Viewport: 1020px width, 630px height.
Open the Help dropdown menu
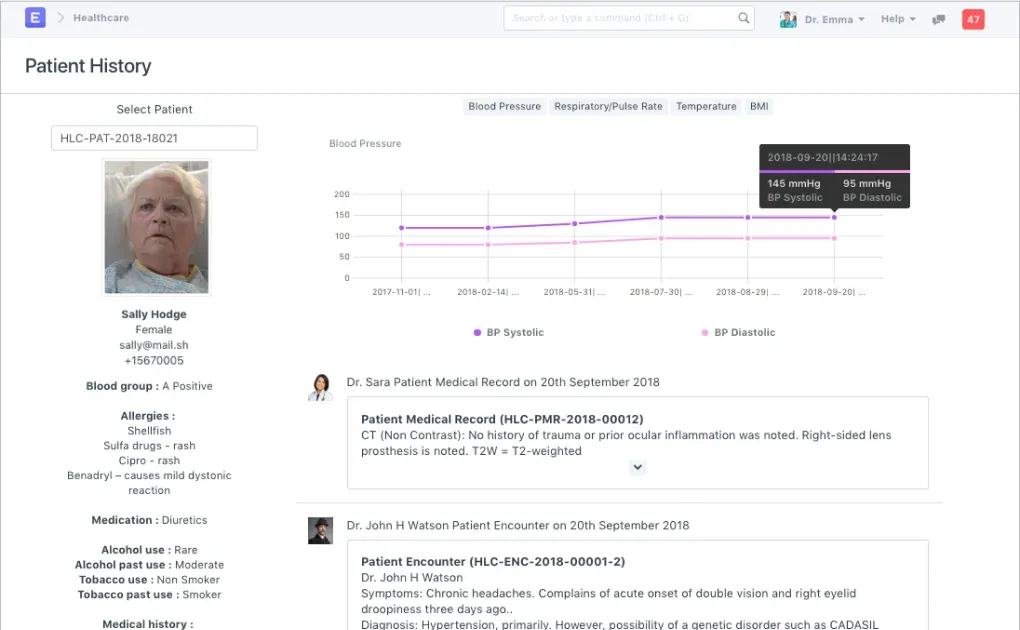coord(897,18)
